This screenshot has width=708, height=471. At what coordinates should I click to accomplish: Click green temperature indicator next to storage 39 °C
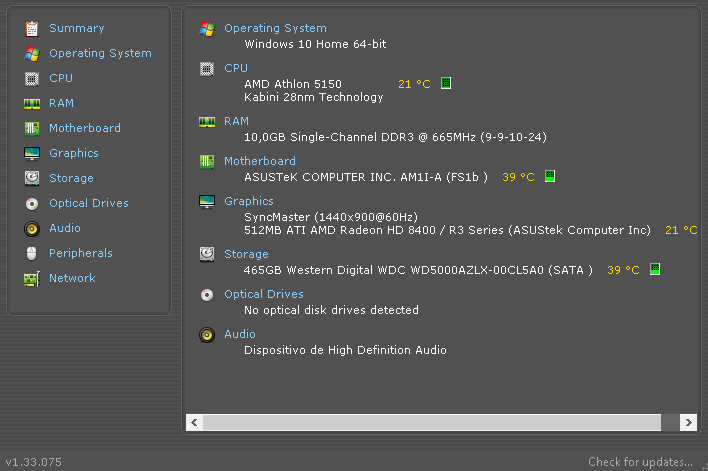(655, 269)
